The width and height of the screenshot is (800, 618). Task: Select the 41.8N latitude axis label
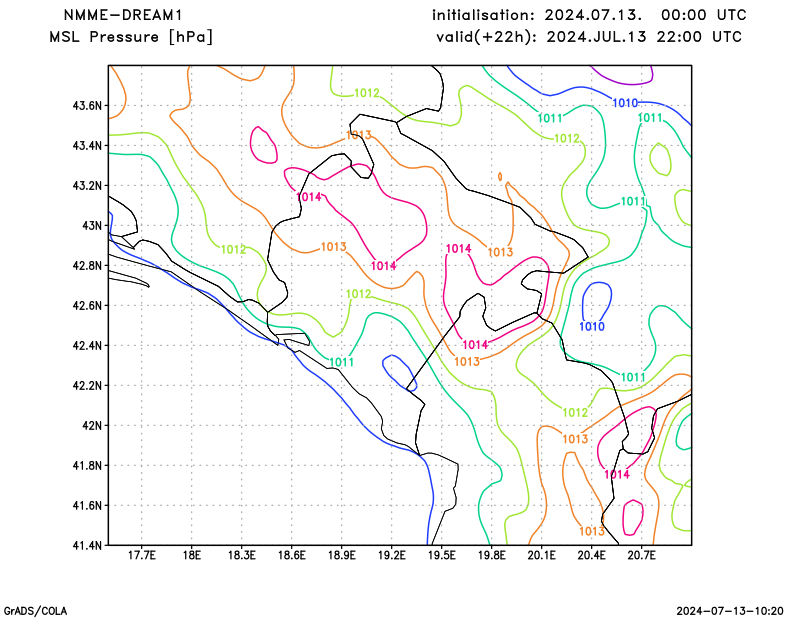click(x=88, y=465)
